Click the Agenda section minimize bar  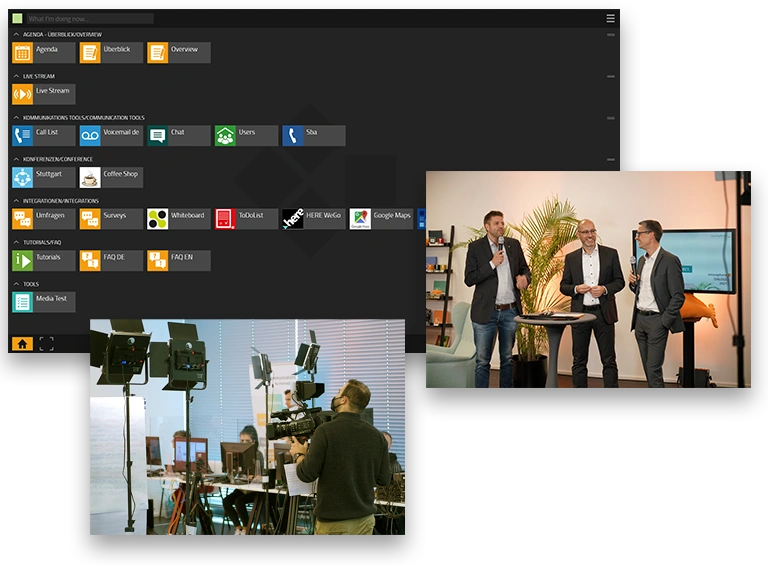611,35
